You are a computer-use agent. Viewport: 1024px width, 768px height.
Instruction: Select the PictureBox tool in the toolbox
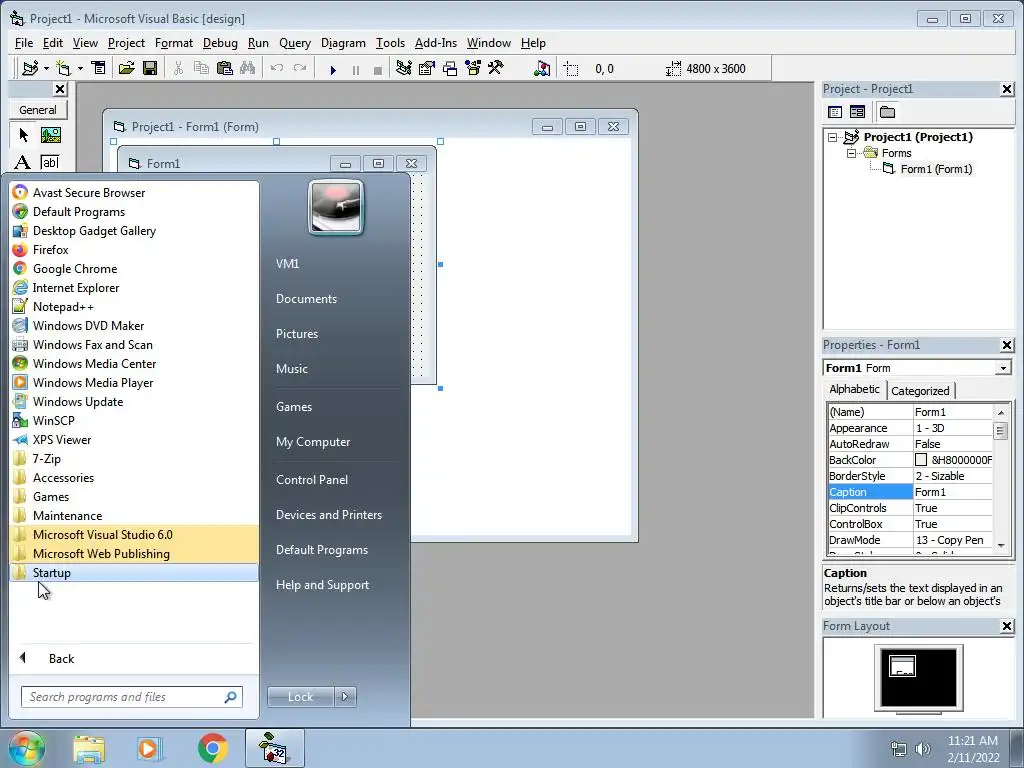[50, 135]
